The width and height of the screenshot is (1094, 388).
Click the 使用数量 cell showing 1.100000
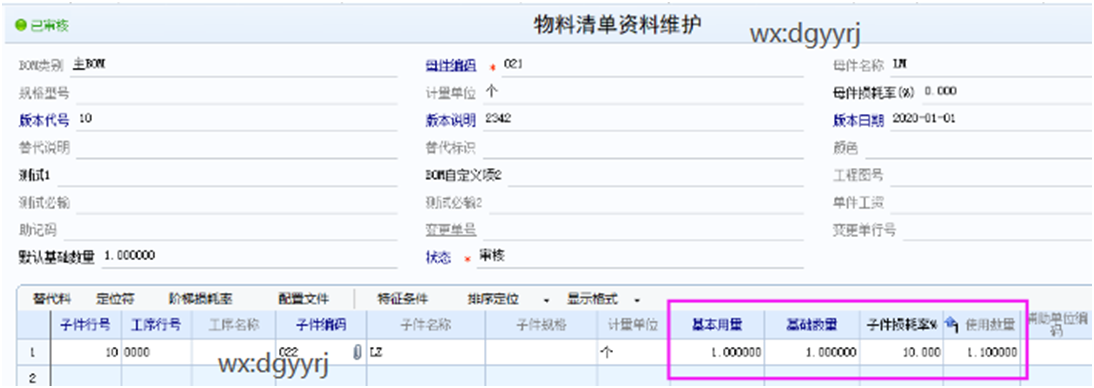coord(982,353)
